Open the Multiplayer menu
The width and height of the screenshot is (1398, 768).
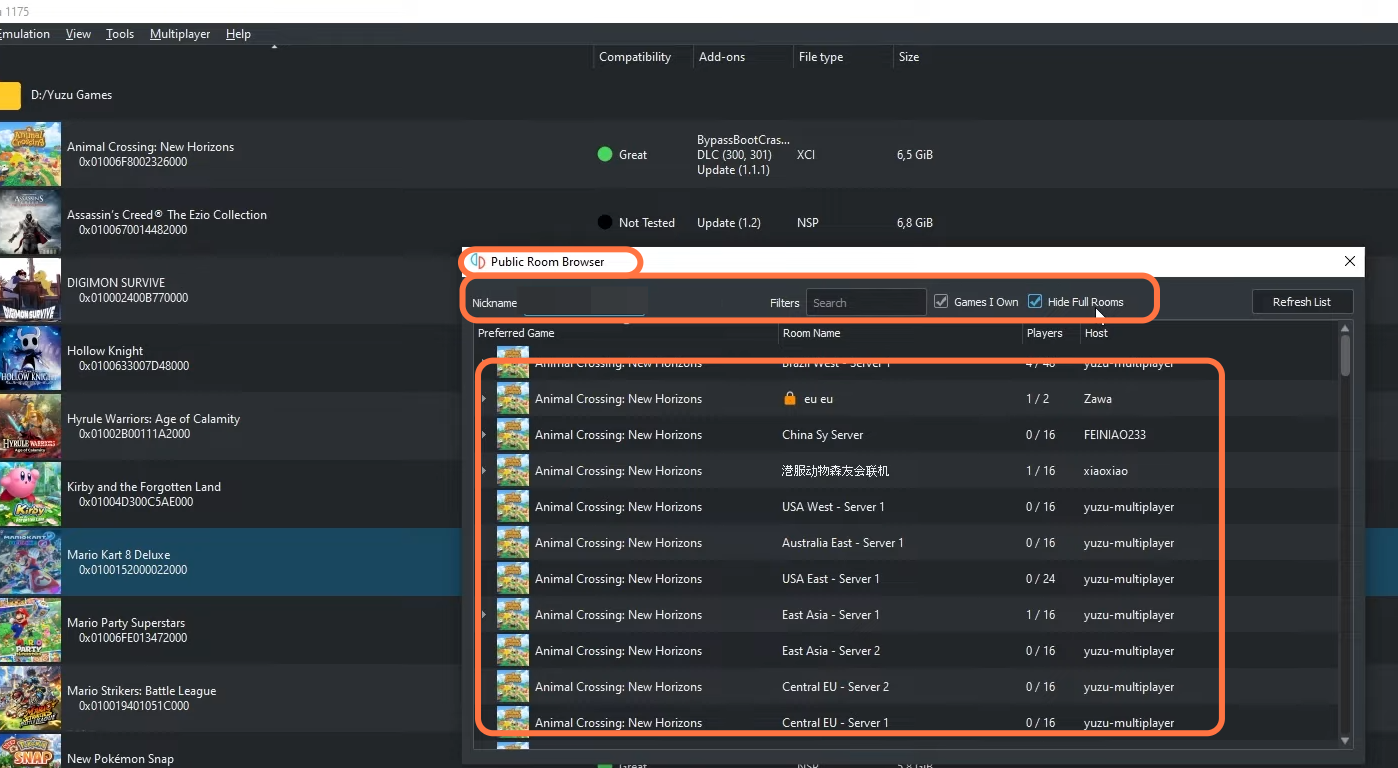coord(180,34)
